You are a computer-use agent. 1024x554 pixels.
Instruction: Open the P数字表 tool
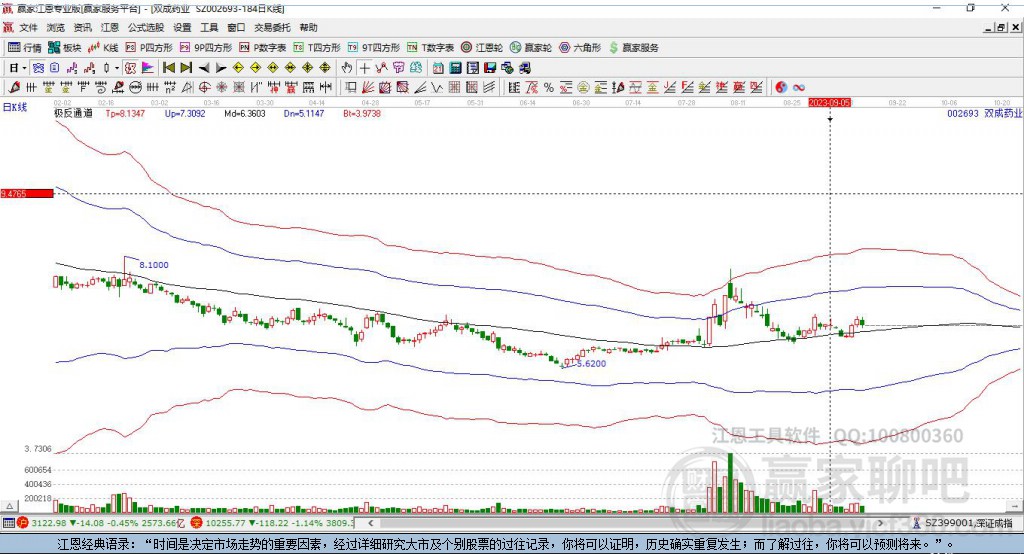pos(263,48)
